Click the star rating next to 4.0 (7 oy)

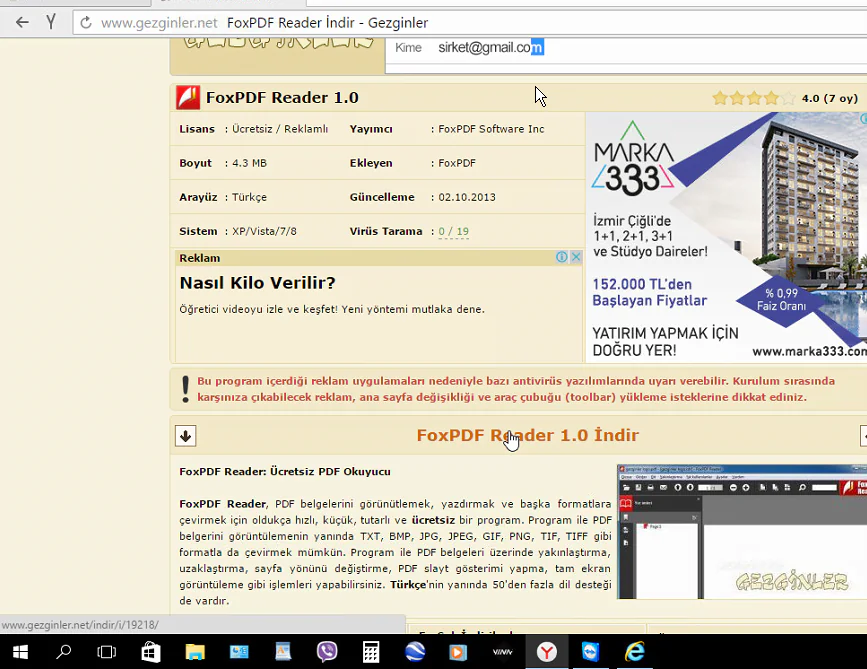(754, 98)
